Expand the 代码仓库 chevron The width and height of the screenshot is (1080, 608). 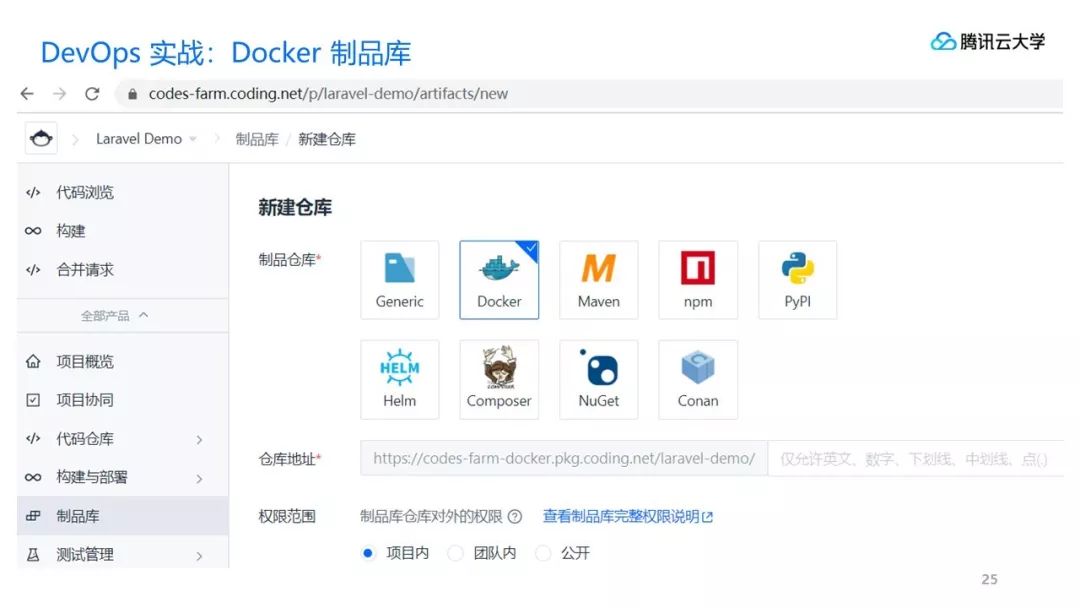click(x=200, y=439)
